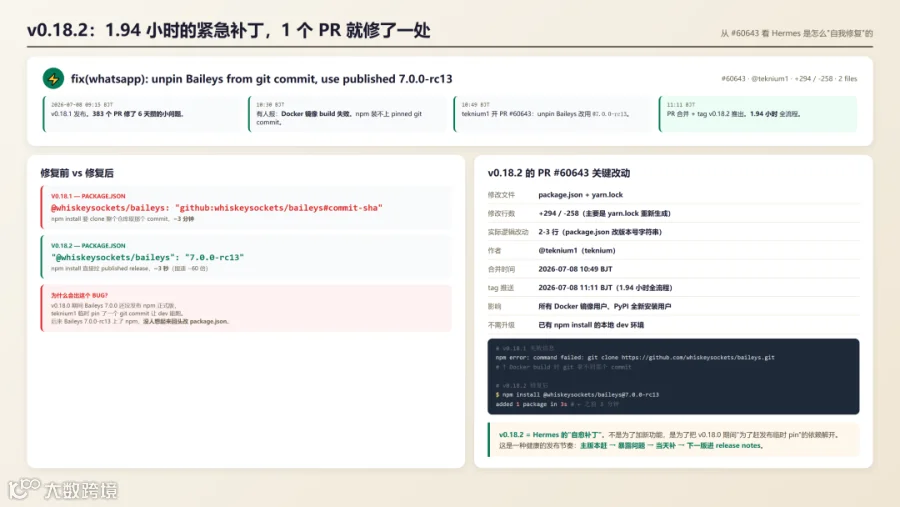Click the callout line ending '下一版进 release notes'
900x507 pixels.
point(631,446)
